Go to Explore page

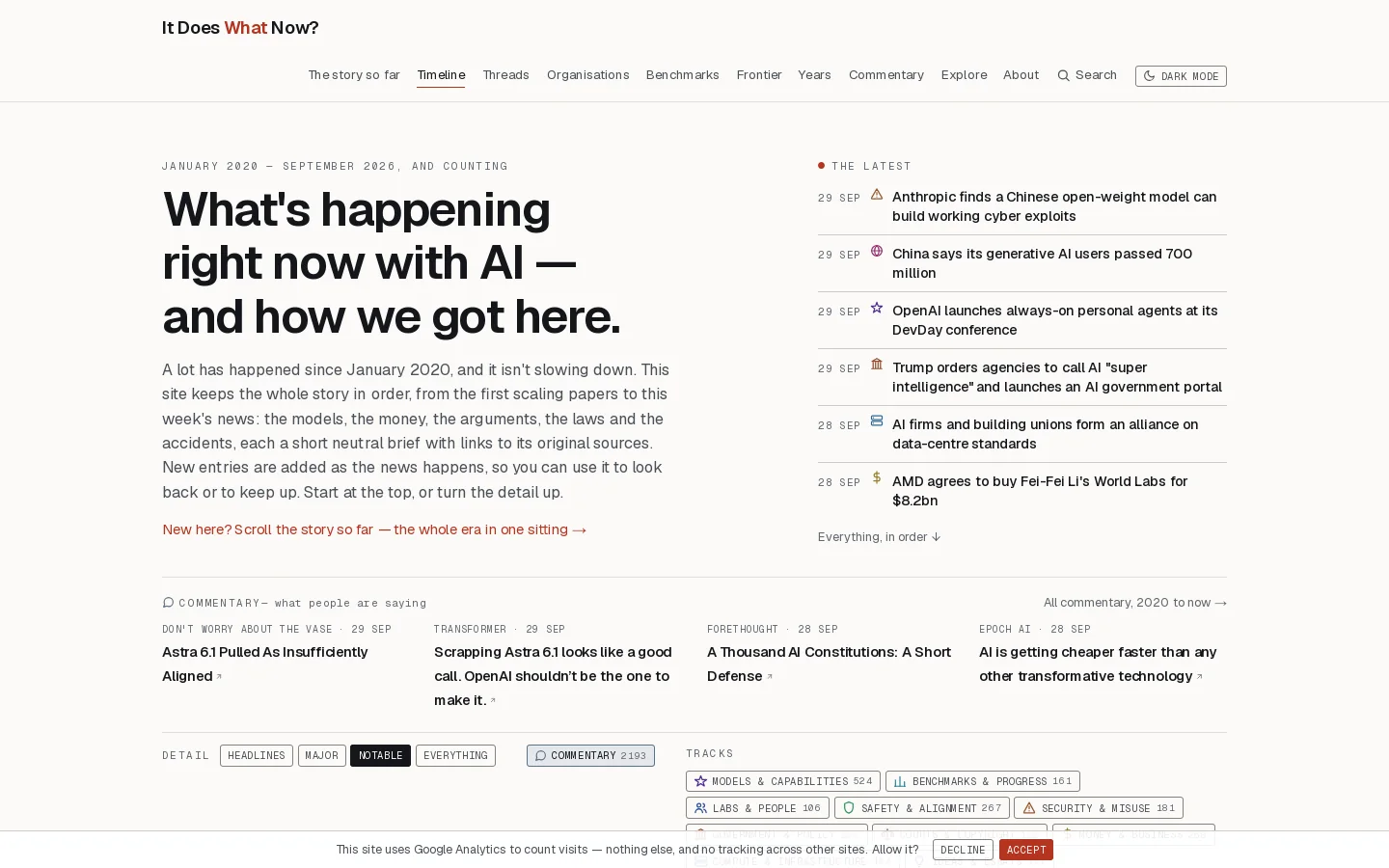click(x=964, y=75)
